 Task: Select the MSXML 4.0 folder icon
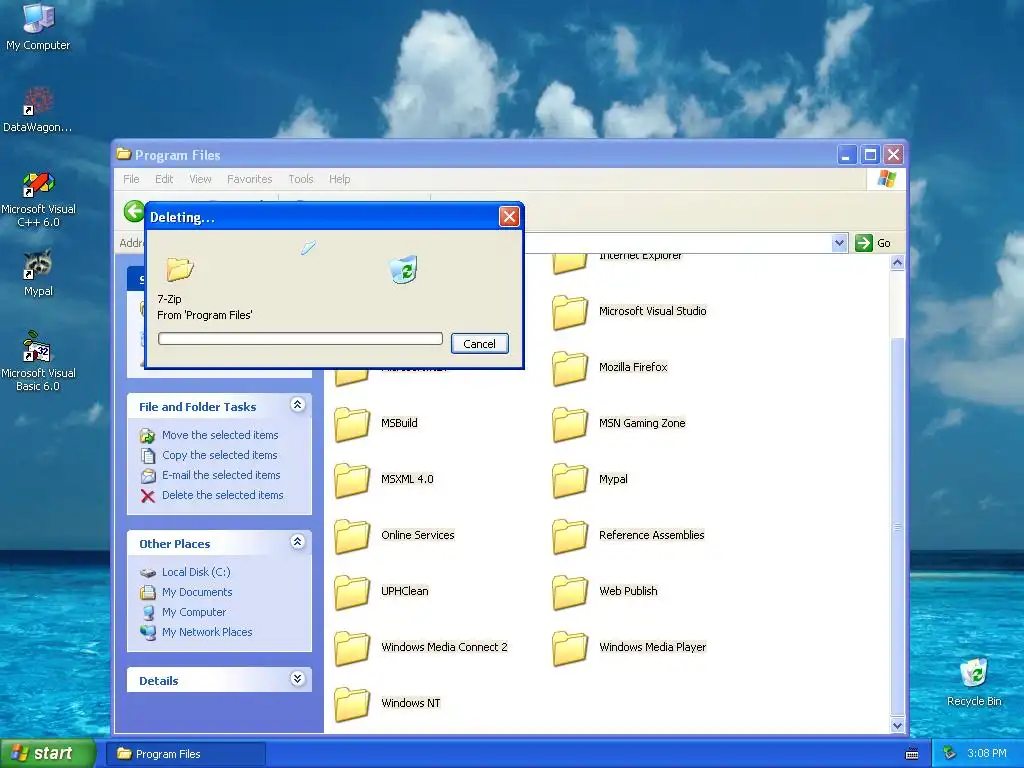352,480
